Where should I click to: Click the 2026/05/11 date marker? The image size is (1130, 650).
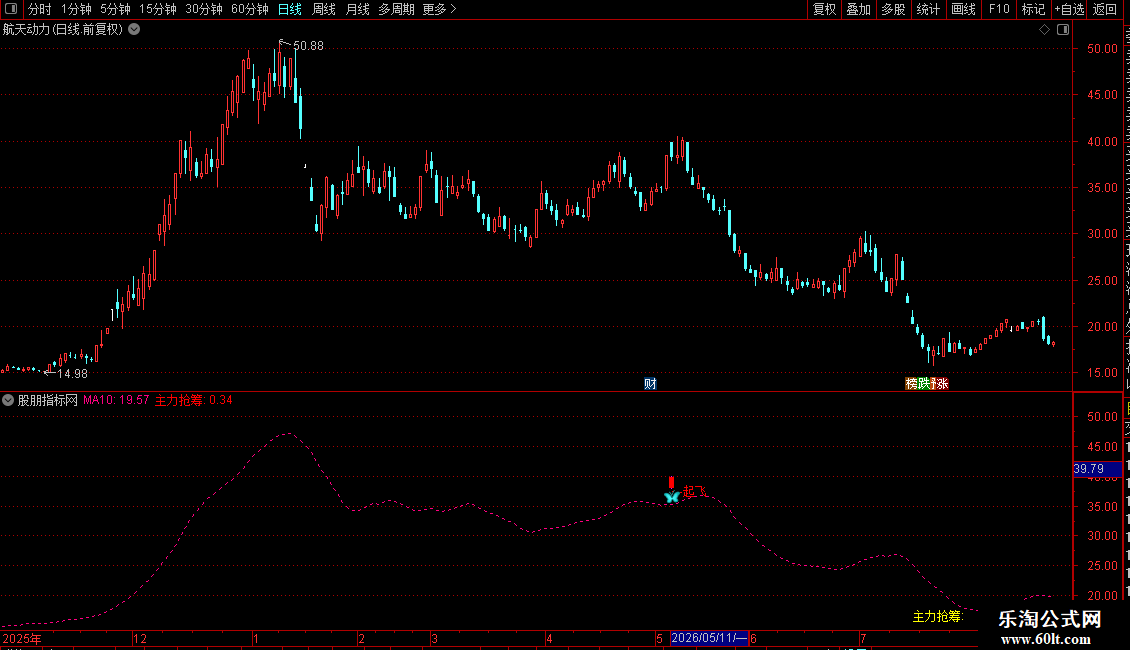point(709,638)
